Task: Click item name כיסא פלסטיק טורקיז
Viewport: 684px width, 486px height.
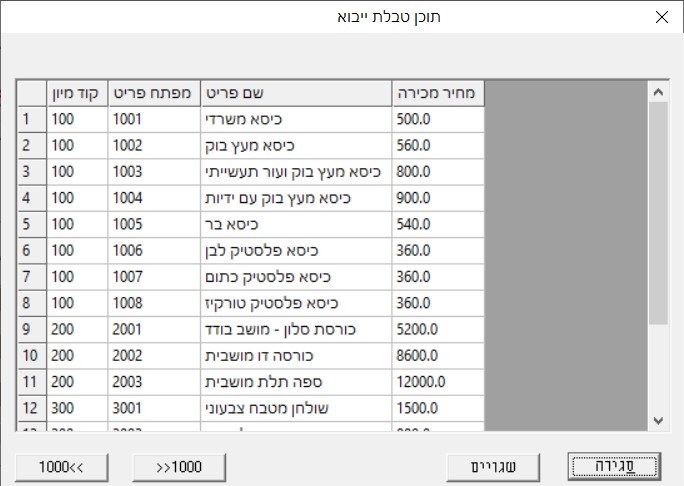Action: [296, 303]
